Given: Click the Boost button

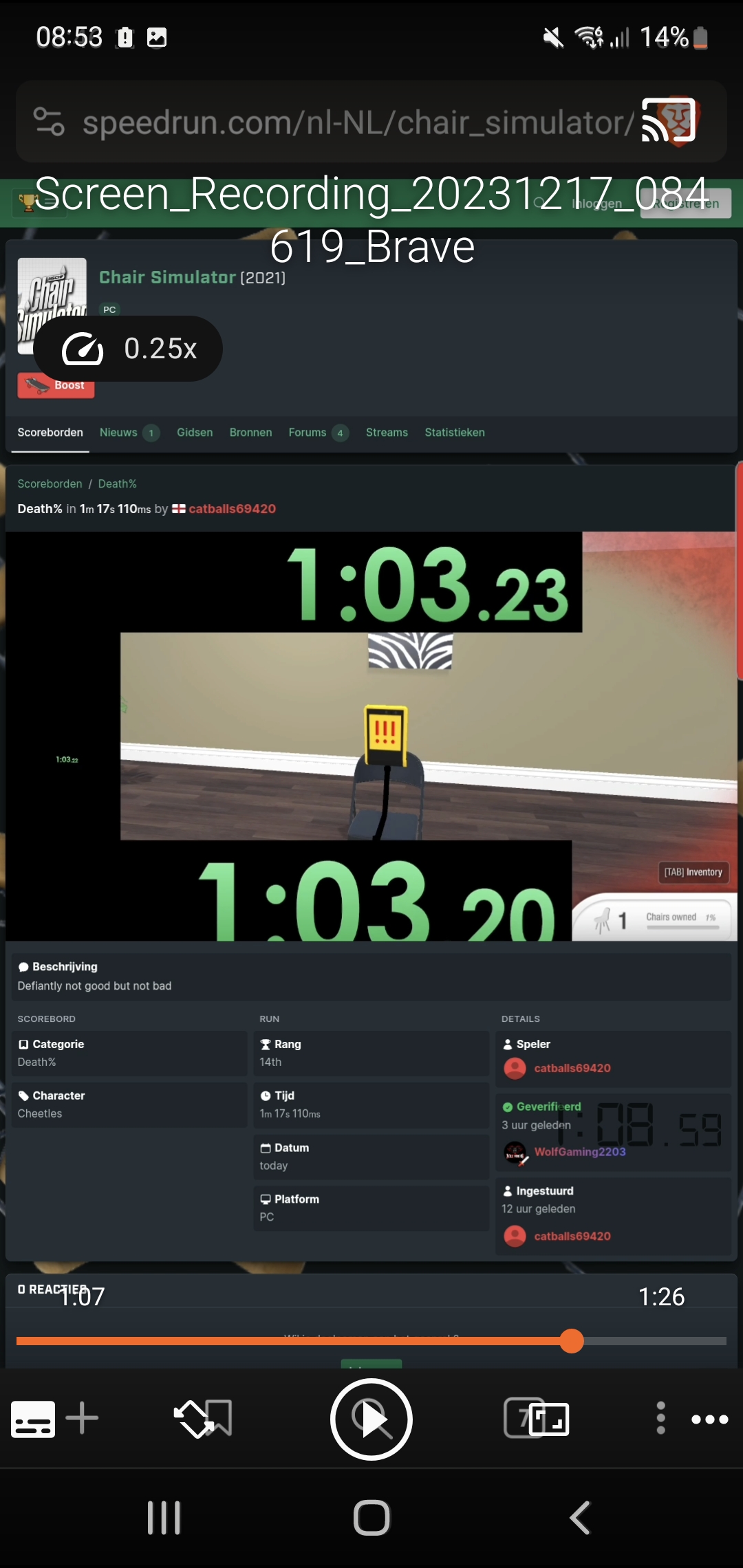Looking at the screenshot, I should [56, 385].
